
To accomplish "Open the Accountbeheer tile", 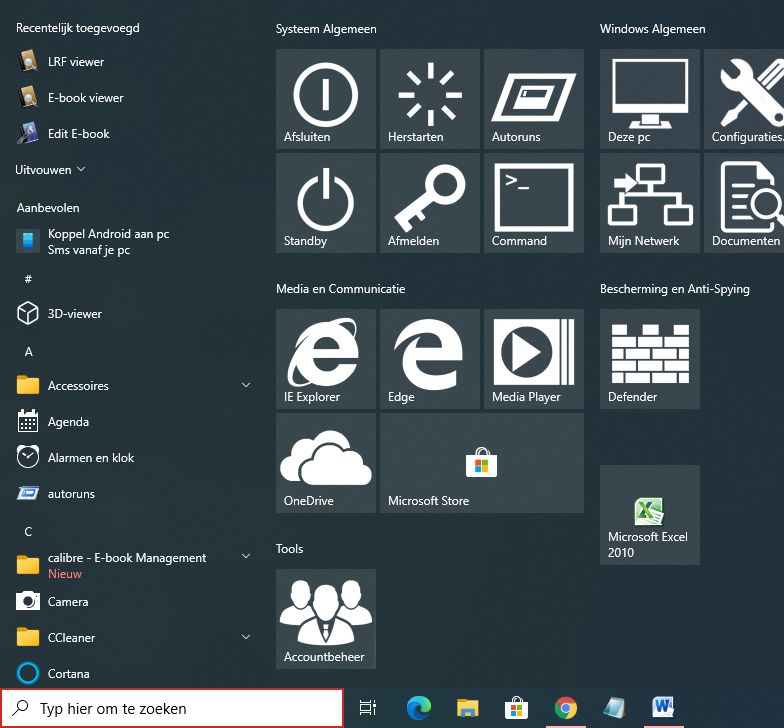I will click(326, 618).
